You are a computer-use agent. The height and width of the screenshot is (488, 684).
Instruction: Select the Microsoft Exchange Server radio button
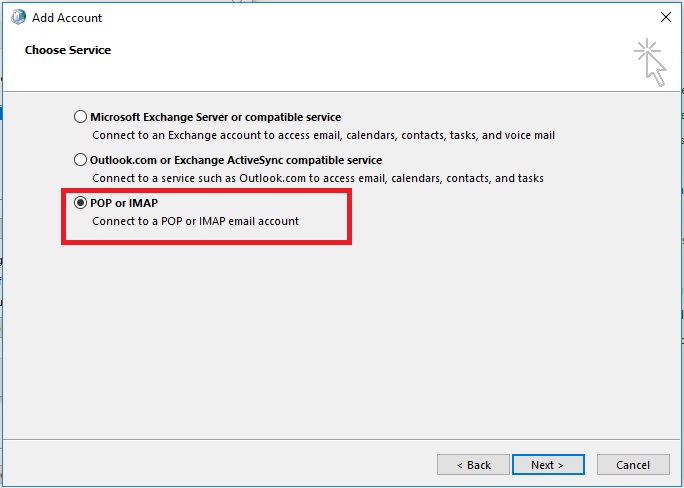80,117
